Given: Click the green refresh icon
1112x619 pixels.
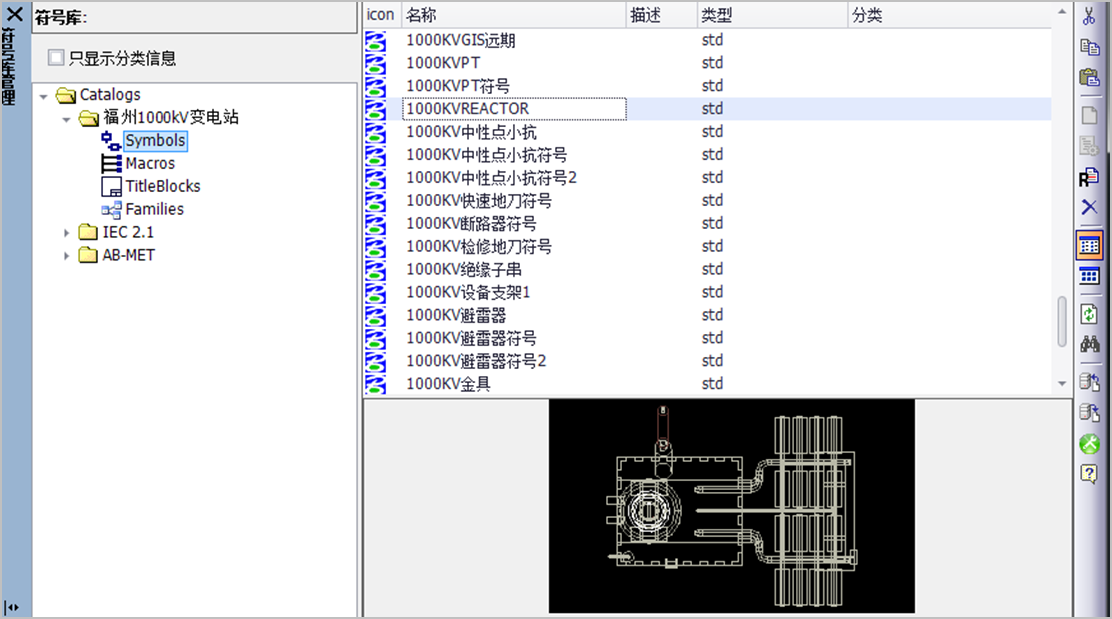Looking at the screenshot, I should coord(1089,314).
